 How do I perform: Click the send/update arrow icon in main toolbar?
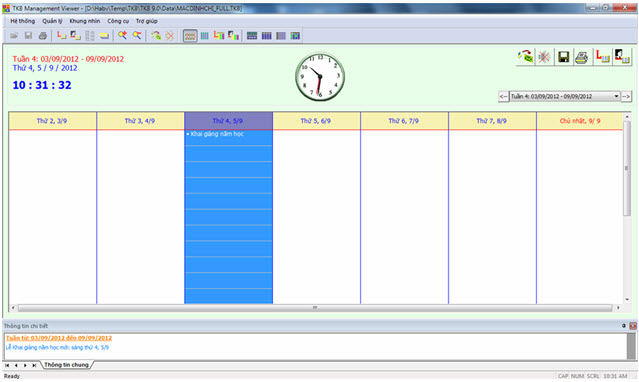tap(156, 36)
